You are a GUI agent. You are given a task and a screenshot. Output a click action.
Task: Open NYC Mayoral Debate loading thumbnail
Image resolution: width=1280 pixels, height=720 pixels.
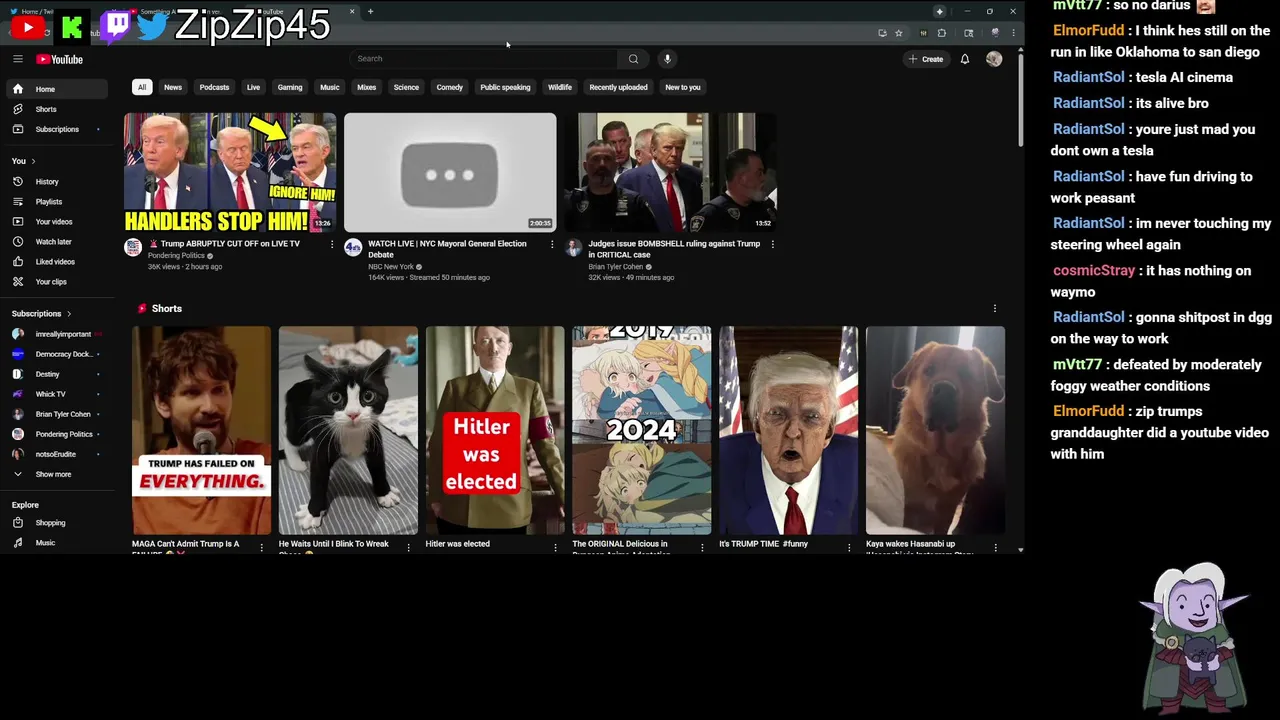click(x=450, y=172)
